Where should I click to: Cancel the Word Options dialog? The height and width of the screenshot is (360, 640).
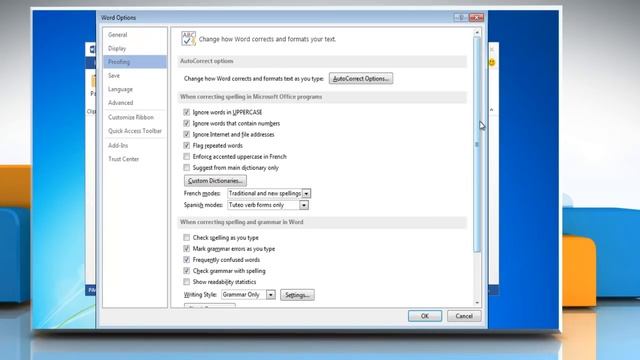tap(464, 316)
